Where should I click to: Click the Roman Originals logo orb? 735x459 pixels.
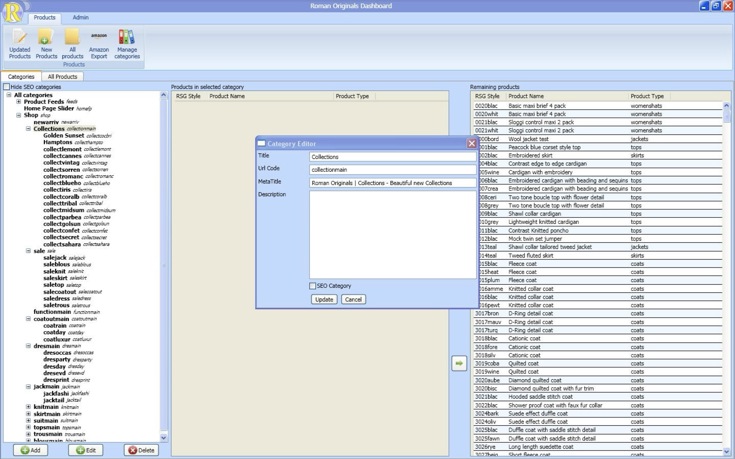[13, 11]
